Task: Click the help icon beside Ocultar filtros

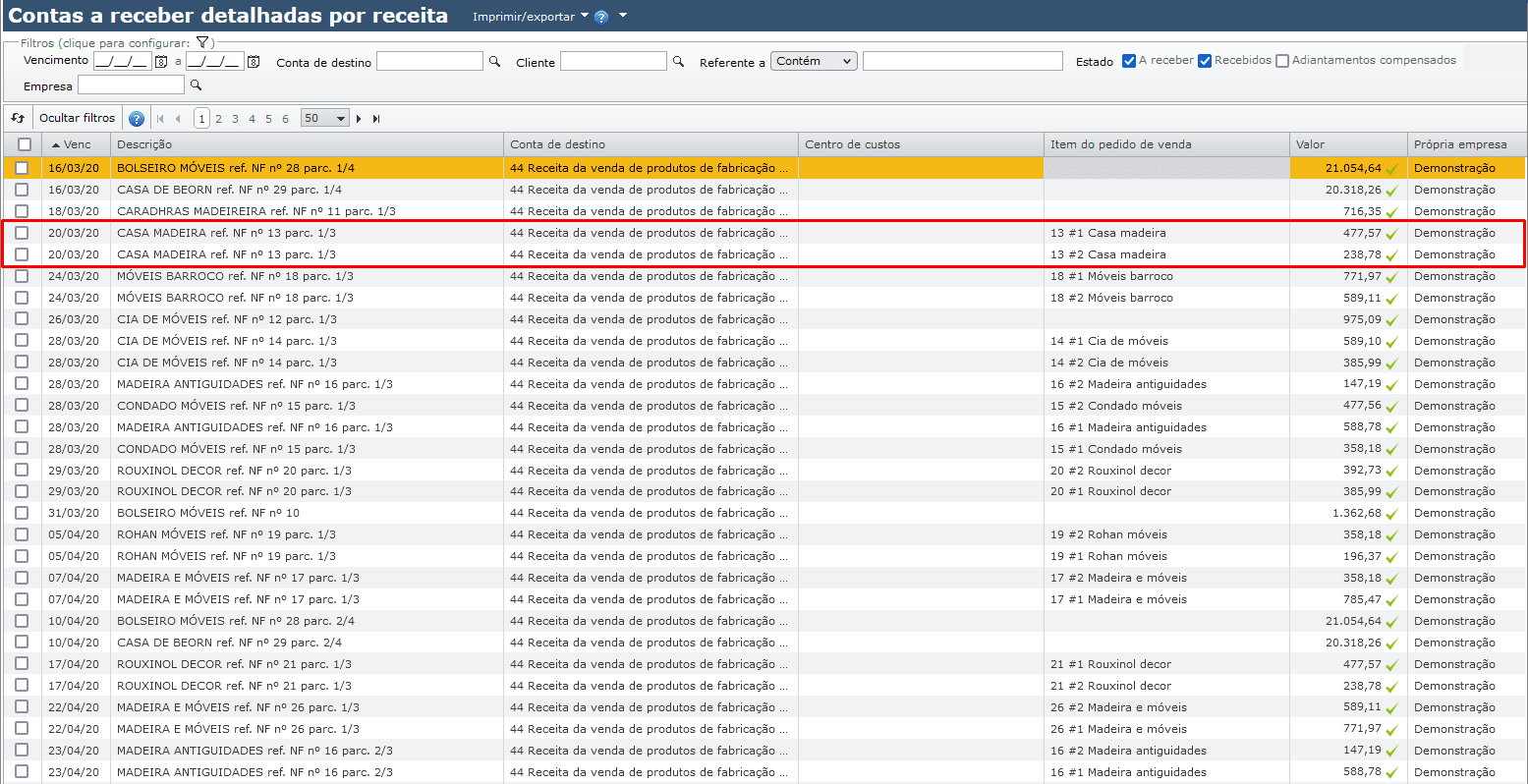Action: (137, 119)
